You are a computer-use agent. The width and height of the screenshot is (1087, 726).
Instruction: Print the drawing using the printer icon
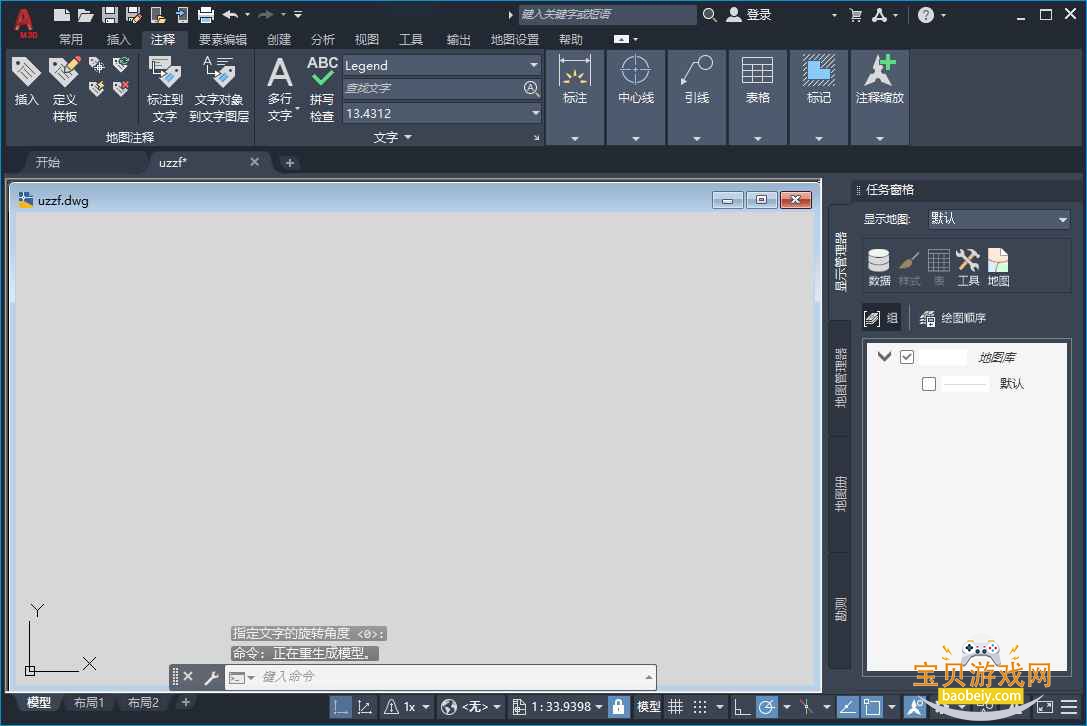coord(206,15)
